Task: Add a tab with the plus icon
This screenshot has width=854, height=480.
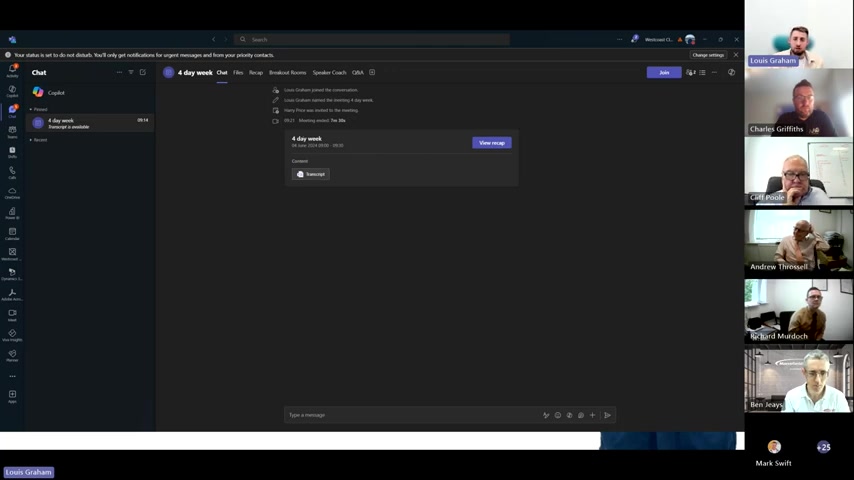Action: coord(372,72)
